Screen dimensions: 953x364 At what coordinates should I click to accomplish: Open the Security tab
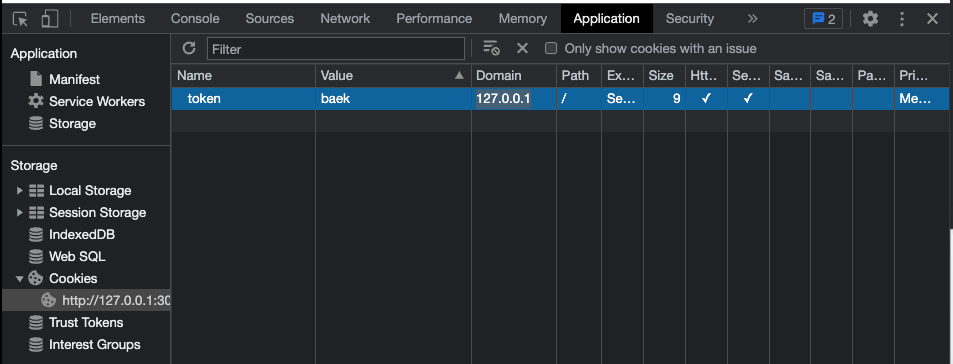tap(689, 19)
